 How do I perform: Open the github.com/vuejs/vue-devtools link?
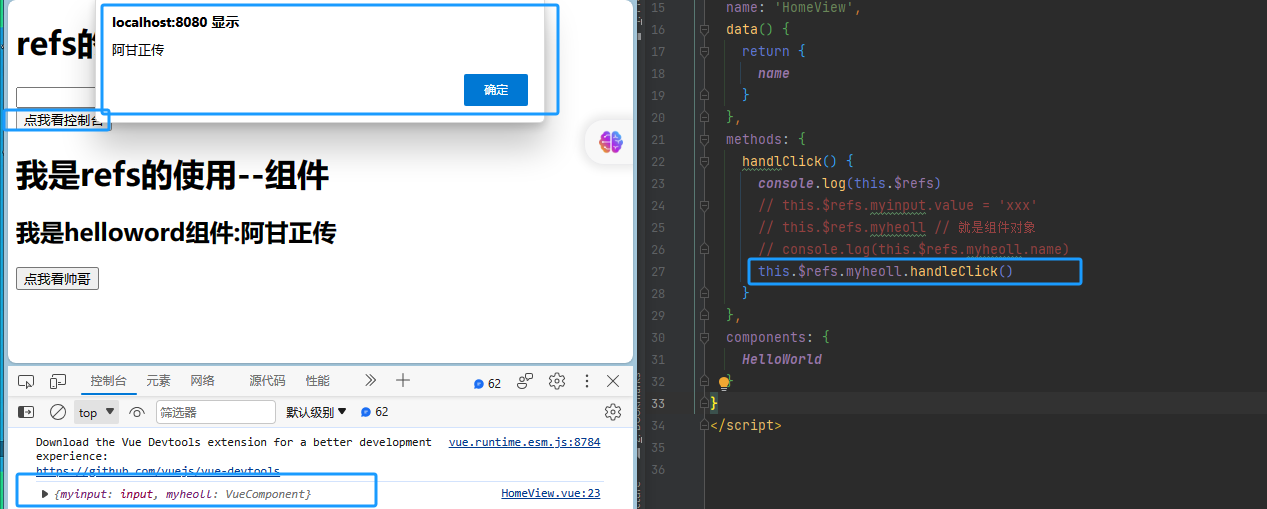click(158, 471)
